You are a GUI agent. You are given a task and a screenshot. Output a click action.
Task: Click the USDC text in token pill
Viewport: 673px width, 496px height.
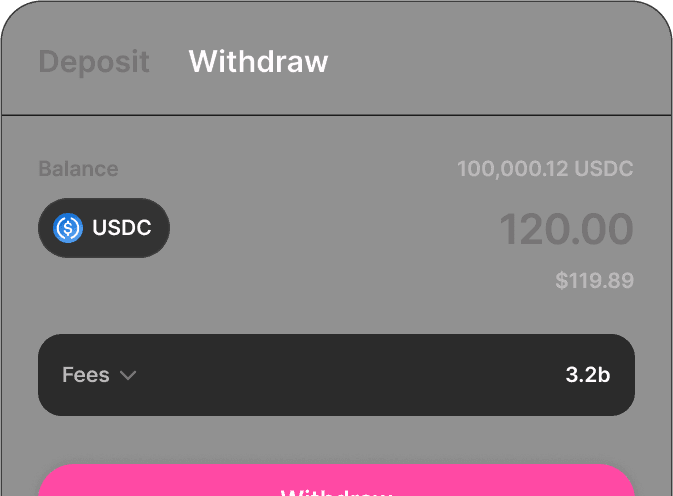122,227
